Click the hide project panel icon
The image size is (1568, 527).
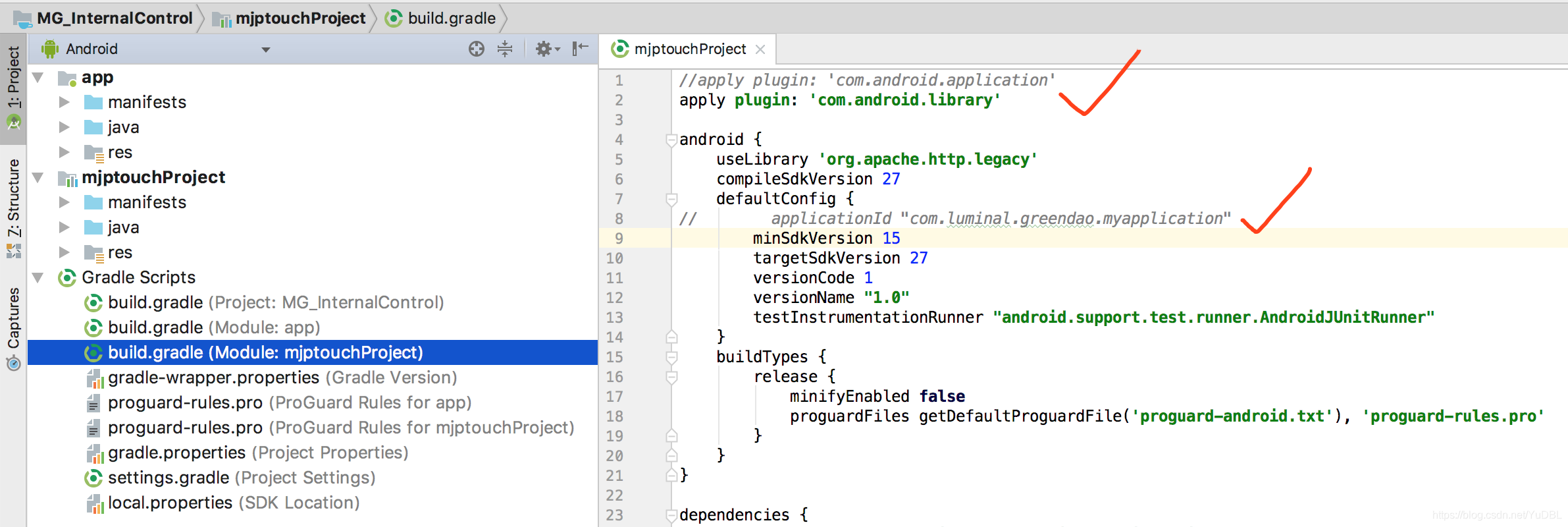click(x=580, y=49)
